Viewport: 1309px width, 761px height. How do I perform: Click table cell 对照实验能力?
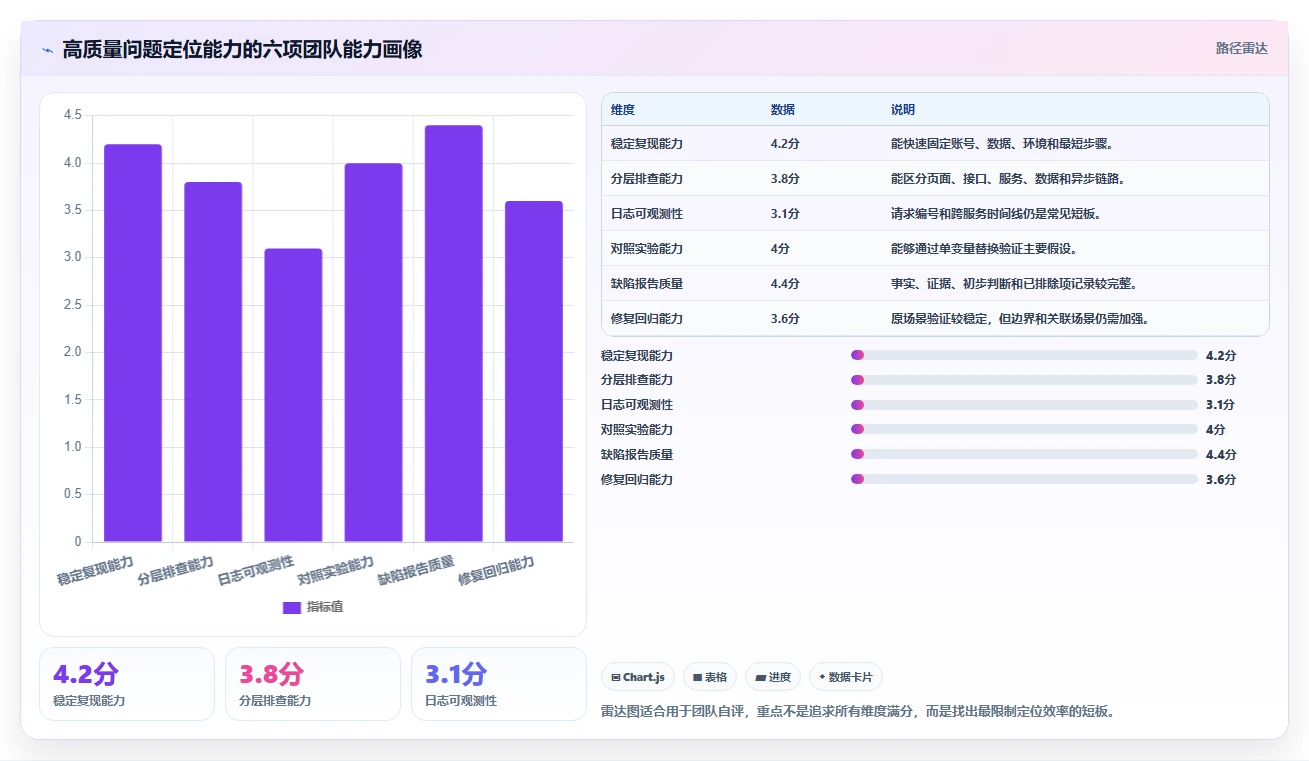pos(647,249)
